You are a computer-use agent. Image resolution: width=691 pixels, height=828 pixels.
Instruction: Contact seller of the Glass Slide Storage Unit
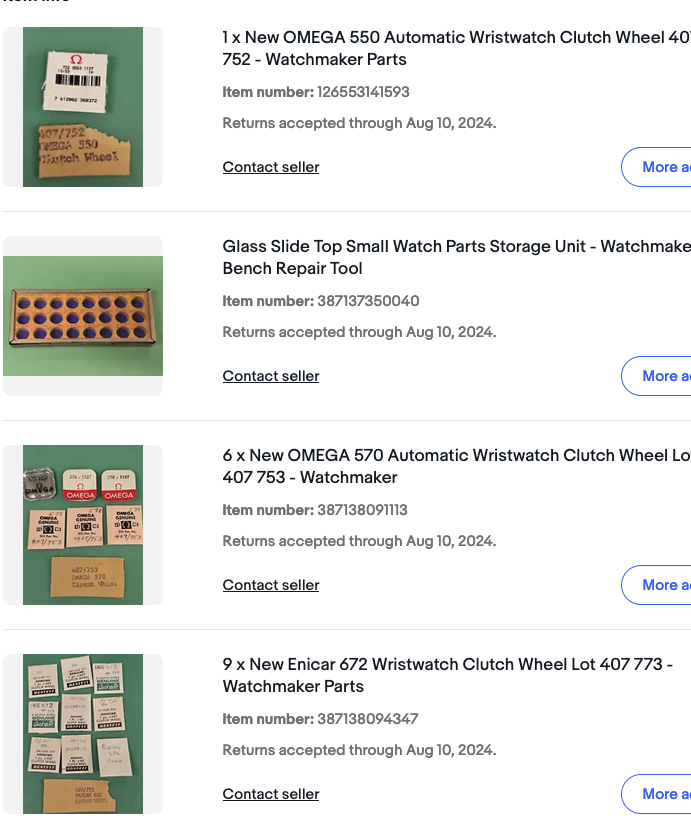[x=271, y=376]
